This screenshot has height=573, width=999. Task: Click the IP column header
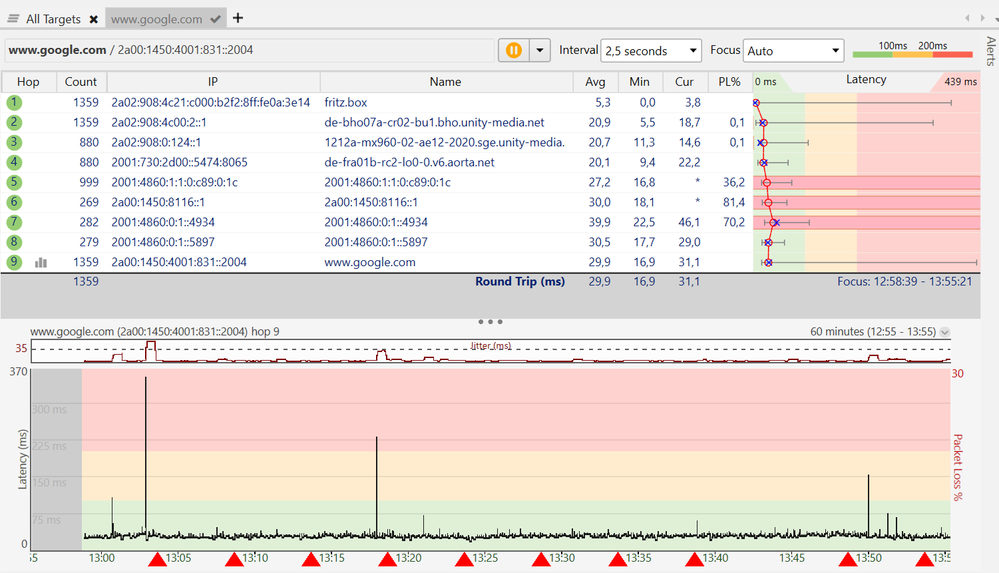[x=213, y=82]
